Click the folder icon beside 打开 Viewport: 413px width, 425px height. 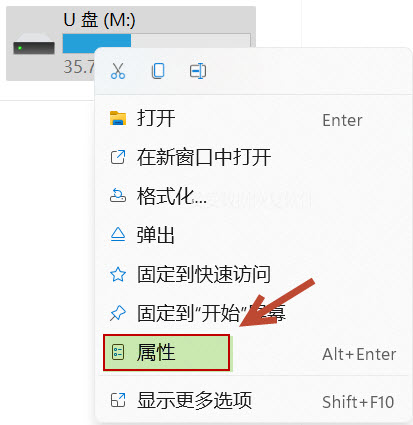[x=118, y=118]
